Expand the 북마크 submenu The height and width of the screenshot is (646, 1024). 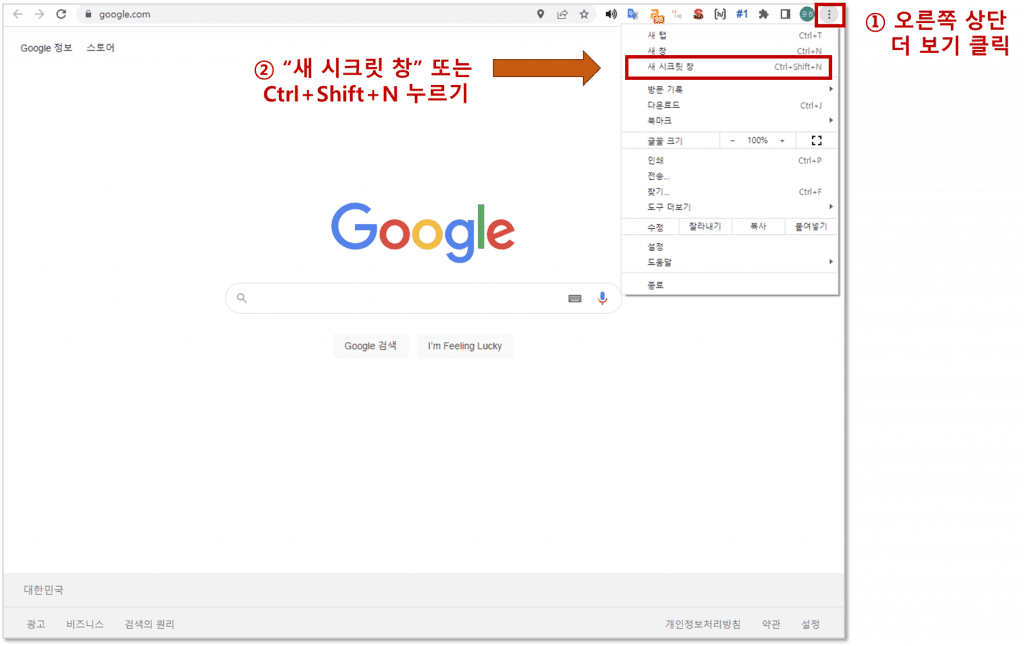click(x=730, y=121)
